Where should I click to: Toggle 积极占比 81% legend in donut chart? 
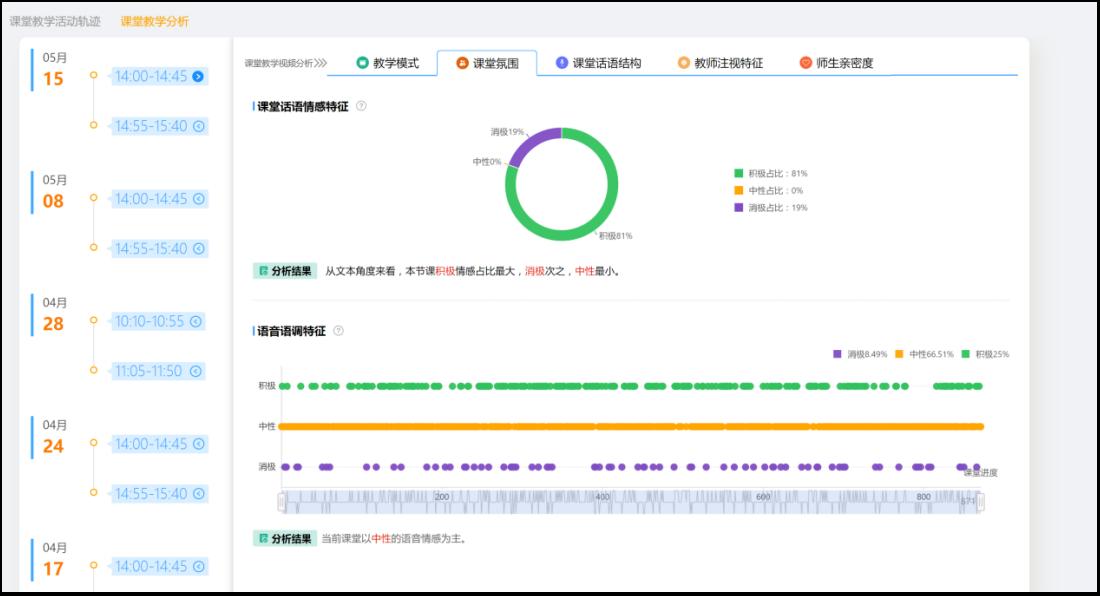click(x=770, y=173)
